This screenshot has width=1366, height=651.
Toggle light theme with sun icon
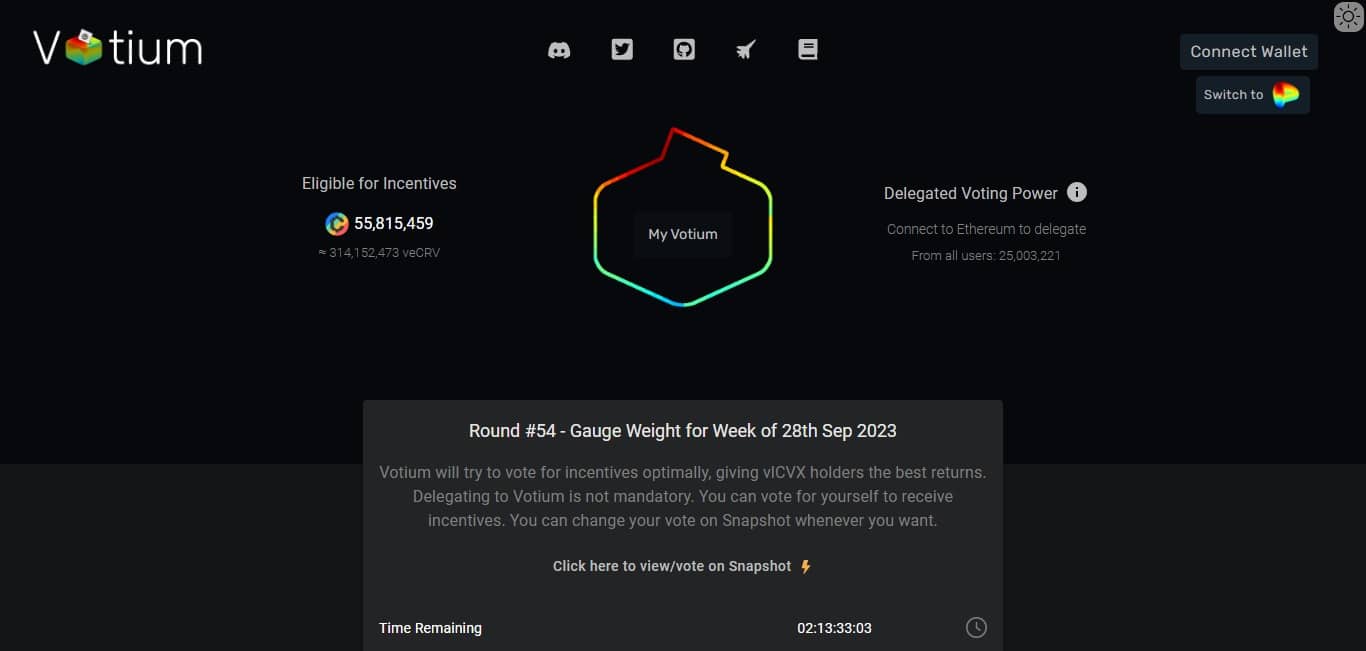(1349, 16)
